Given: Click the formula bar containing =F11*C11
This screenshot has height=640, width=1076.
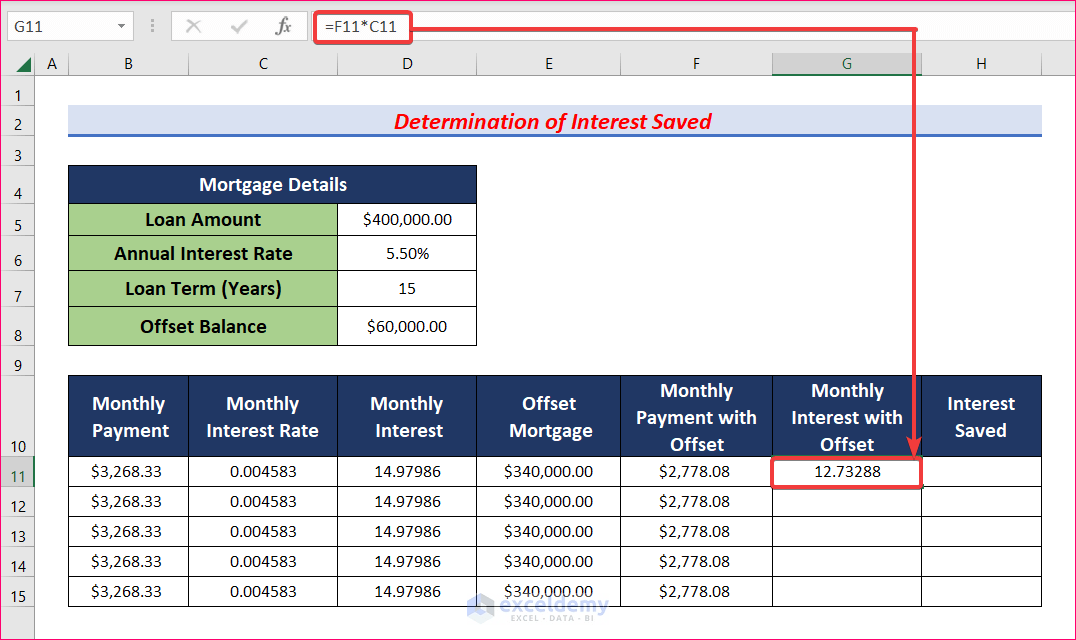Looking at the screenshot, I should [x=363, y=27].
